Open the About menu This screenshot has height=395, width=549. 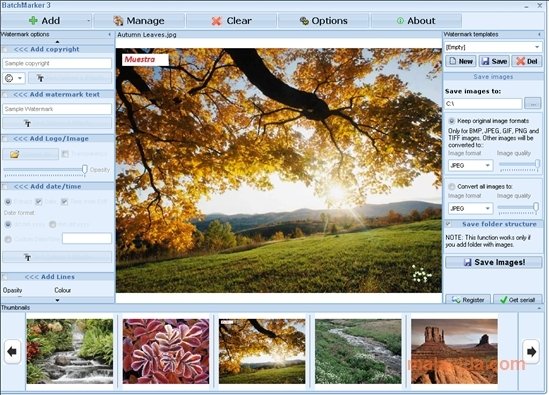(416, 21)
